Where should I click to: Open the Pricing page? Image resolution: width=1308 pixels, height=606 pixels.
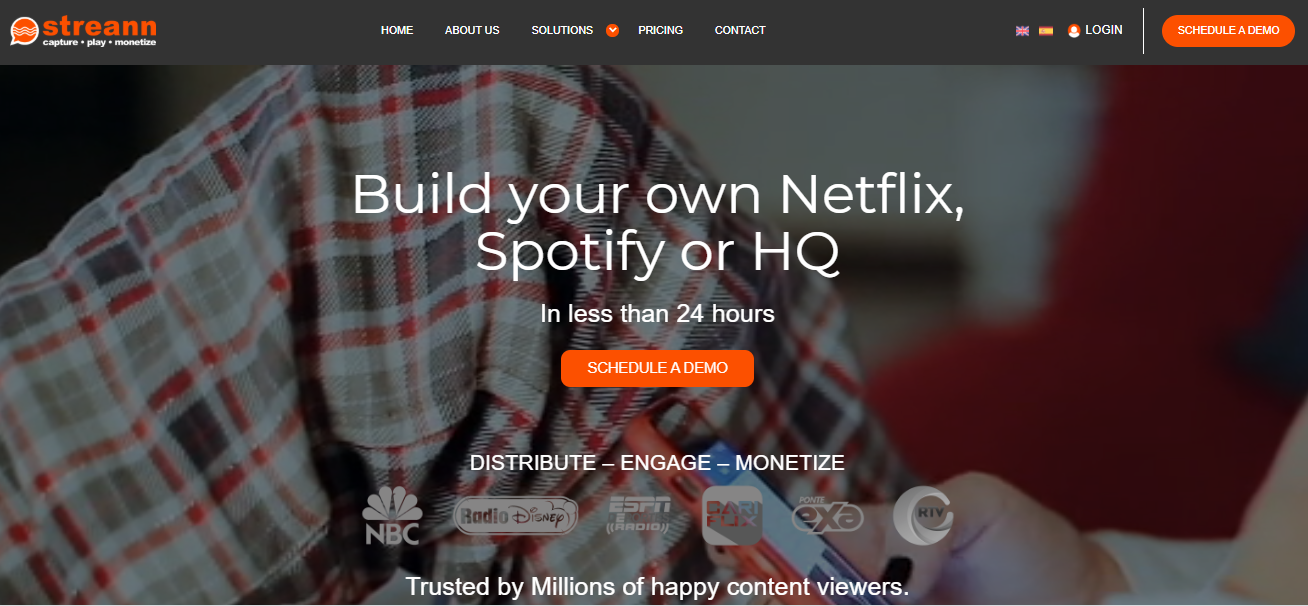pyautogui.click(x=661, y=30)
